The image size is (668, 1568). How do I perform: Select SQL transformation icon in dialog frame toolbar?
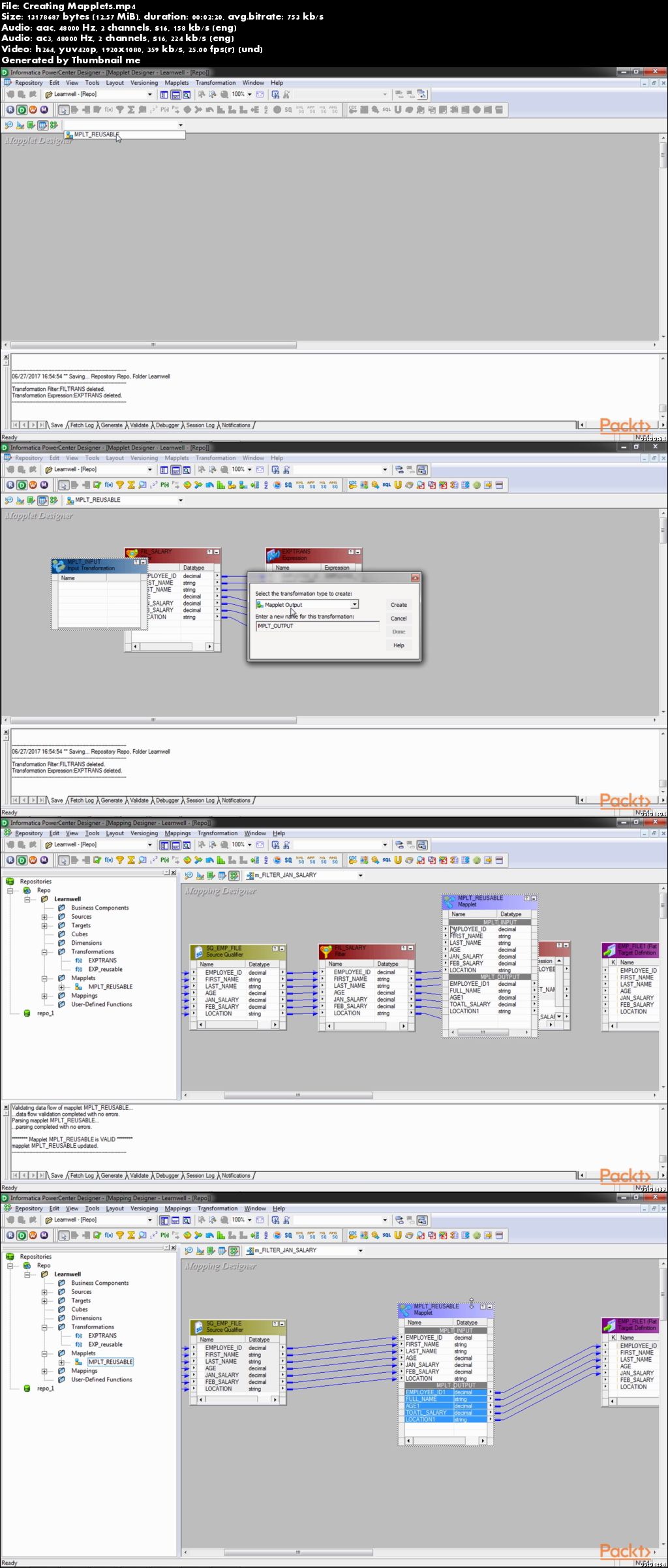(386, 485)
